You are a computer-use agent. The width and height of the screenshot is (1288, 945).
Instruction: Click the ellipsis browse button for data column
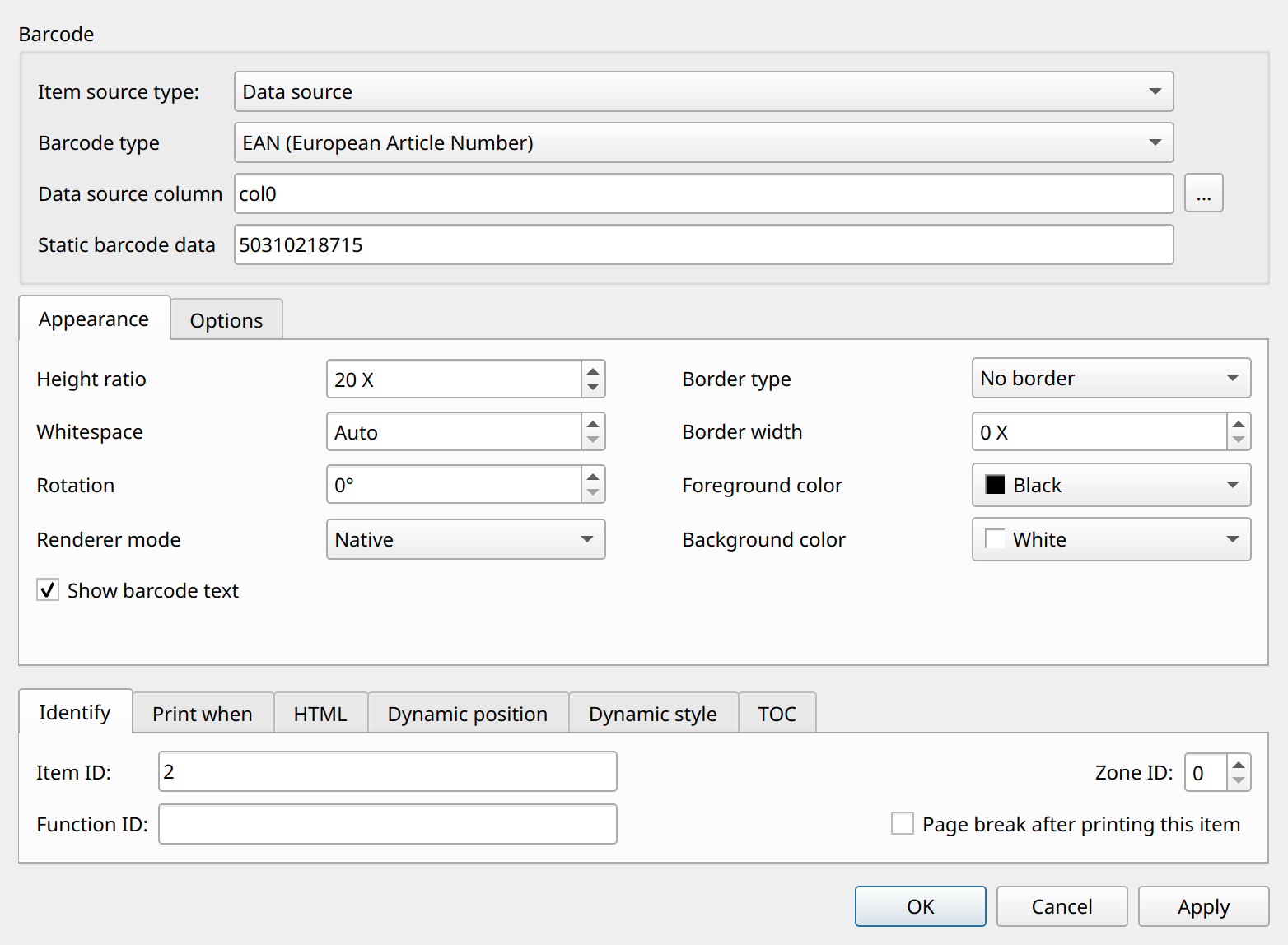pos(1203,193)
